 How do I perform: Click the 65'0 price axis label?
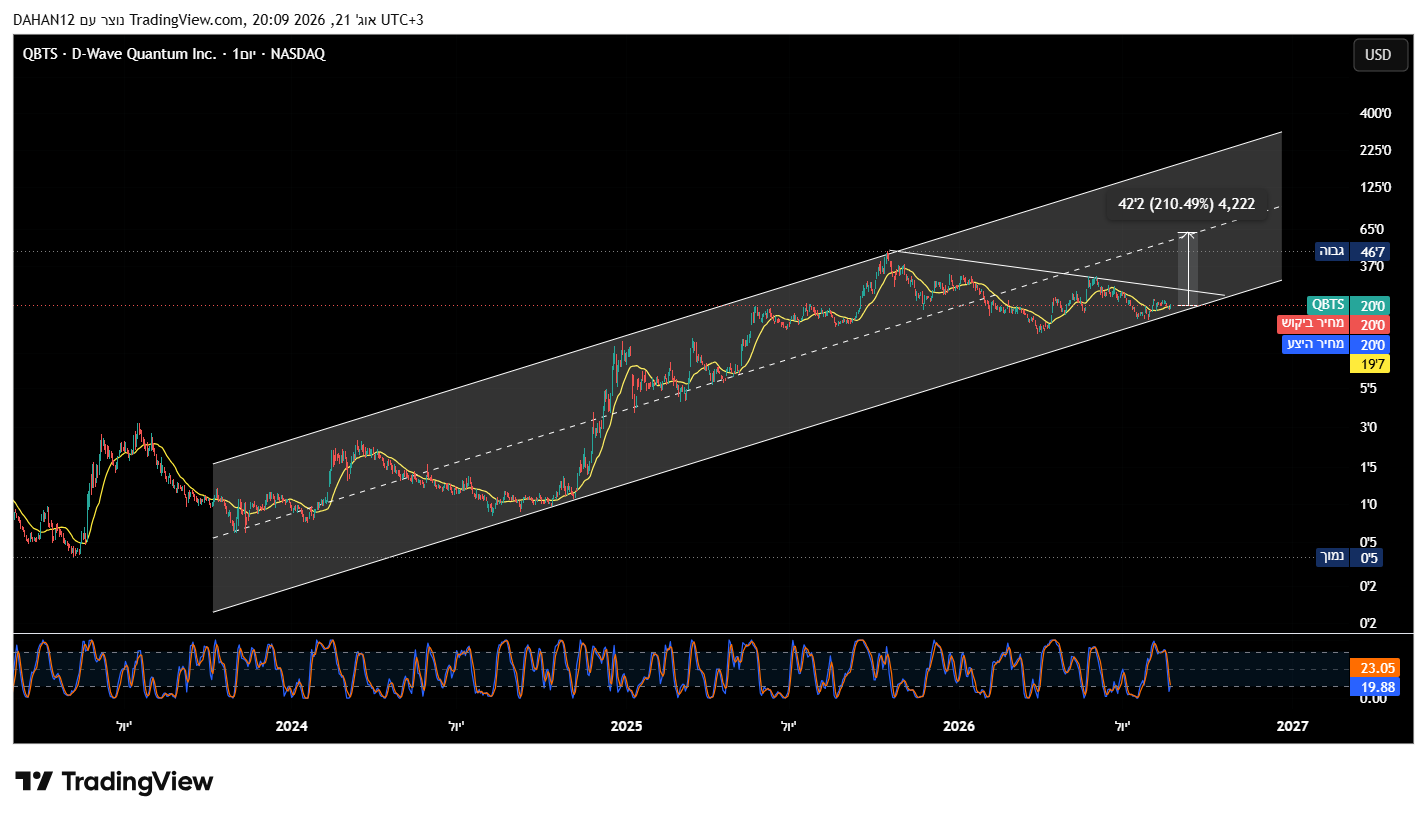pyautogui.click(x=1373, y=229)
